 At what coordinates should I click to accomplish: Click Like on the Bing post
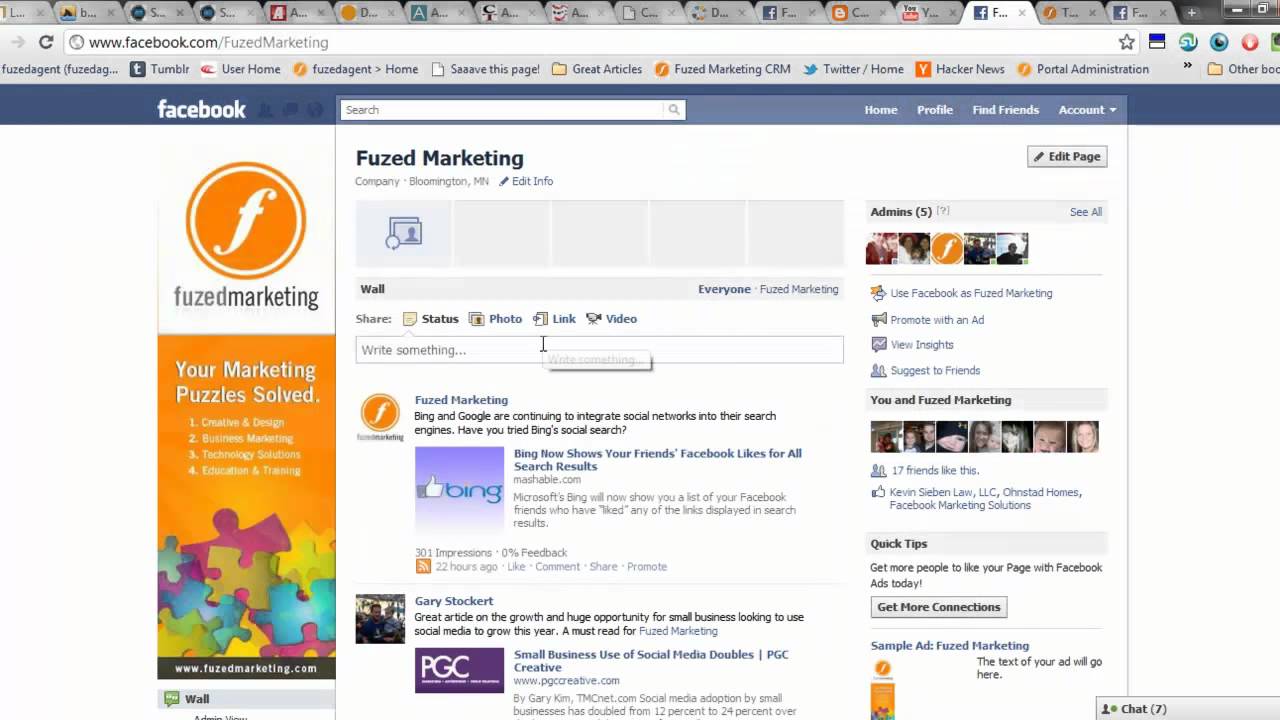pos(516,567)
